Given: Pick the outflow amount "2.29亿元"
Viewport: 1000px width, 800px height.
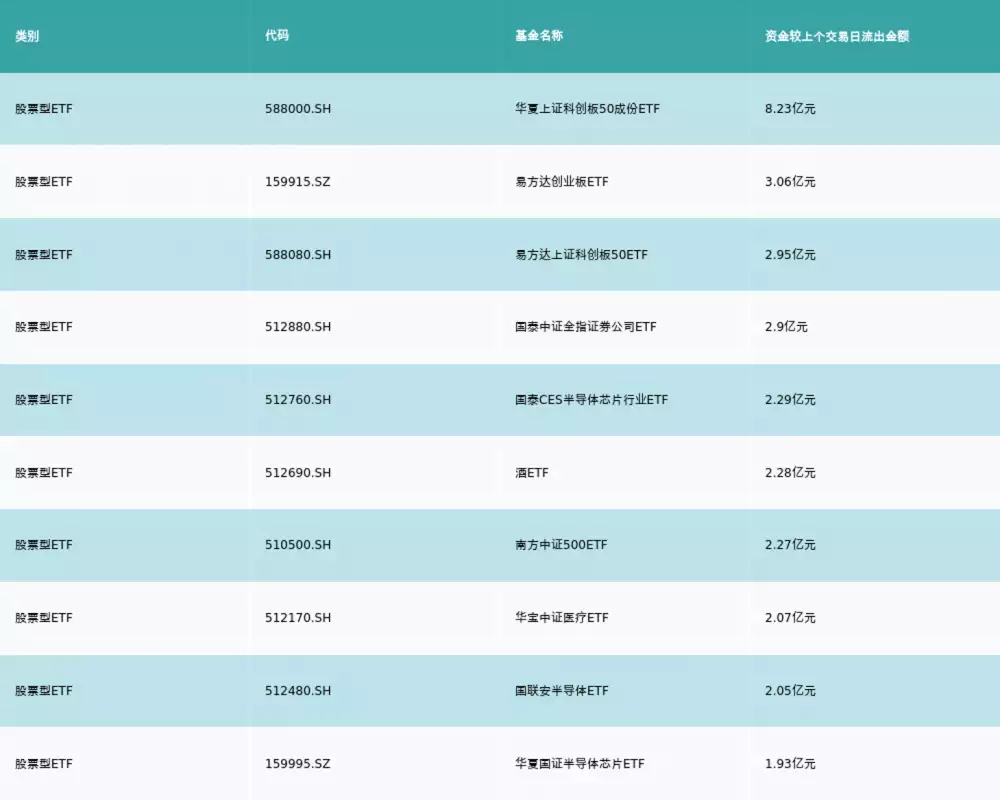Looking at the screenshot, I should [x=790, y=400].
